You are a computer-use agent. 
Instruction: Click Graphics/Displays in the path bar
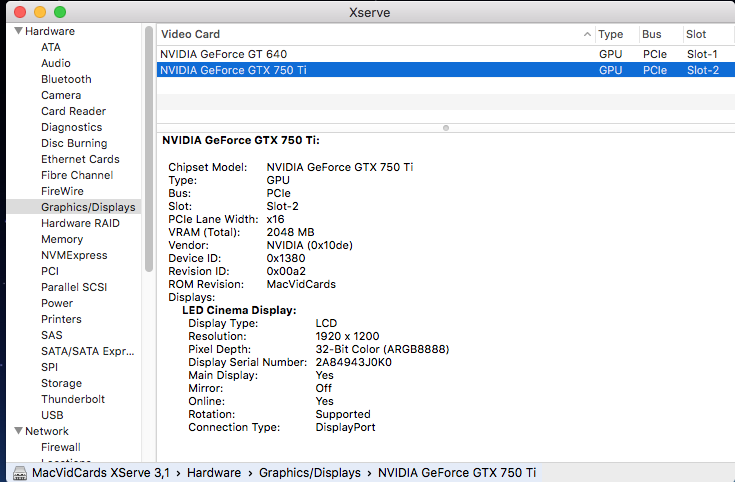click(x=310, y=473)
